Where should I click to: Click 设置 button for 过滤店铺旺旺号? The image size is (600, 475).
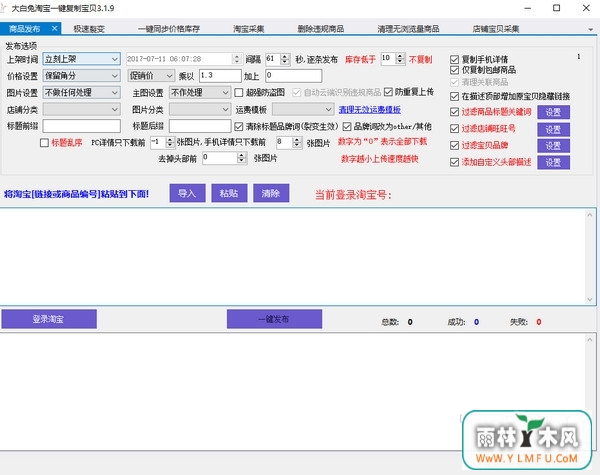553,129
